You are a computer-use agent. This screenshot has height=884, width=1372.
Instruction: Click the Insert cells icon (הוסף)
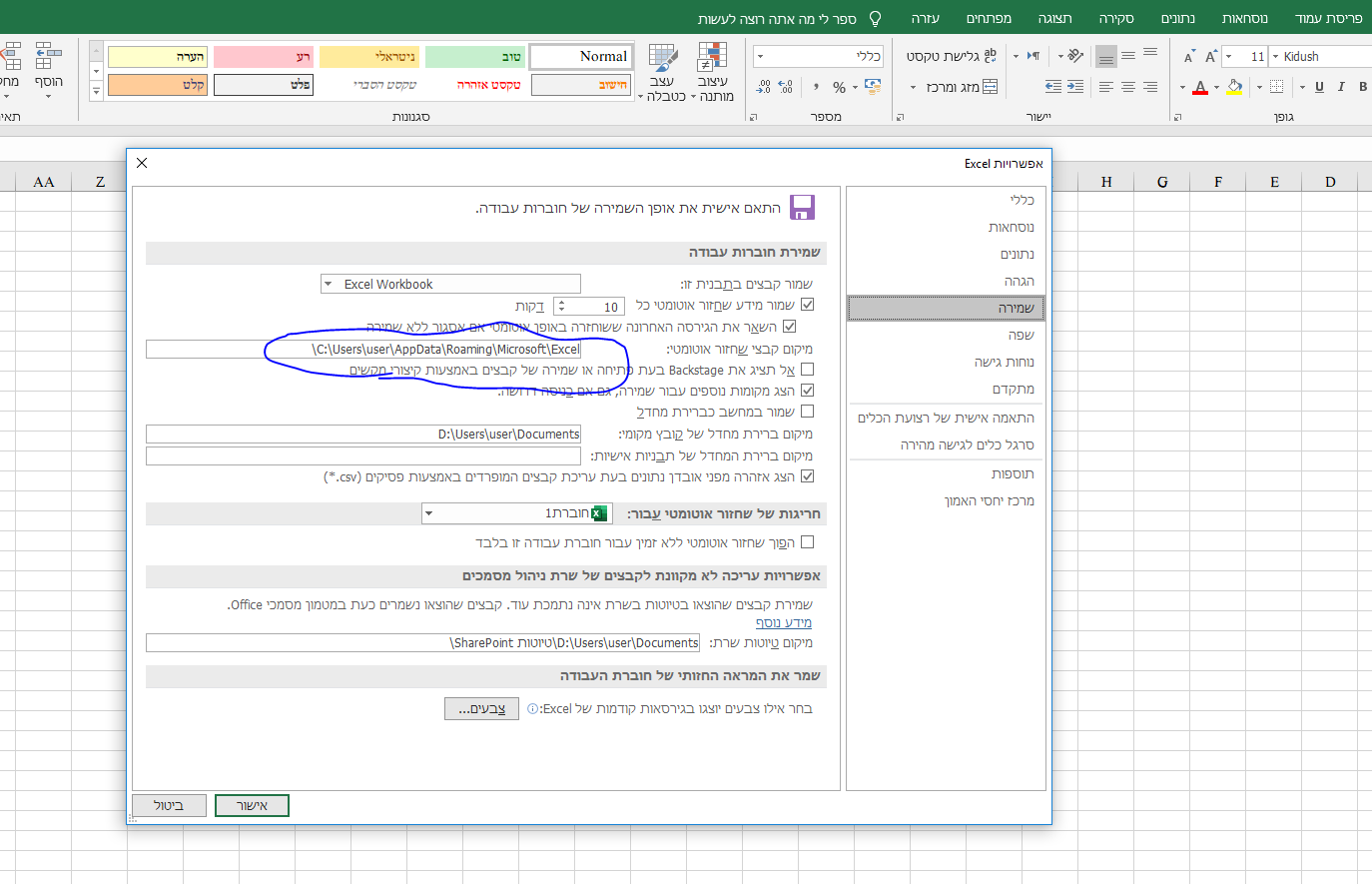48,71
